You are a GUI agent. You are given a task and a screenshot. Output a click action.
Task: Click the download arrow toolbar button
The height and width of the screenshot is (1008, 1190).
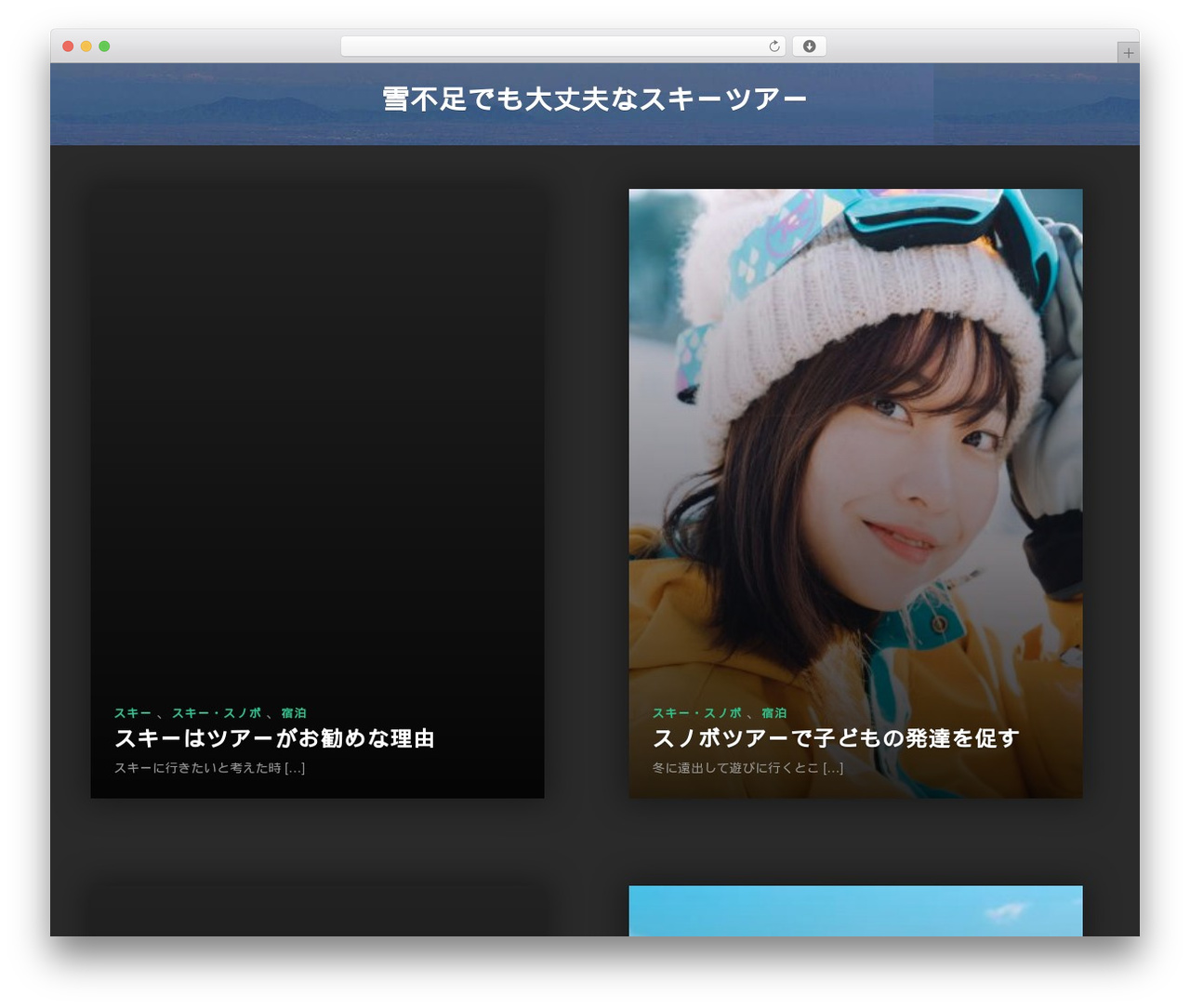809,46
